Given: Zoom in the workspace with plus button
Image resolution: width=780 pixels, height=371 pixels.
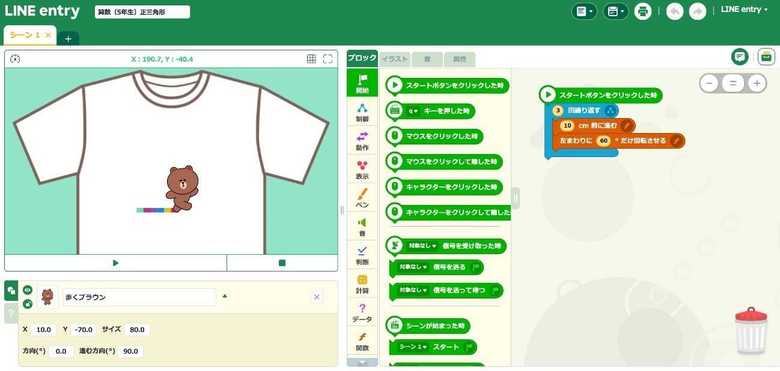Looking at the screenshot, I should (x=757, y=83).
